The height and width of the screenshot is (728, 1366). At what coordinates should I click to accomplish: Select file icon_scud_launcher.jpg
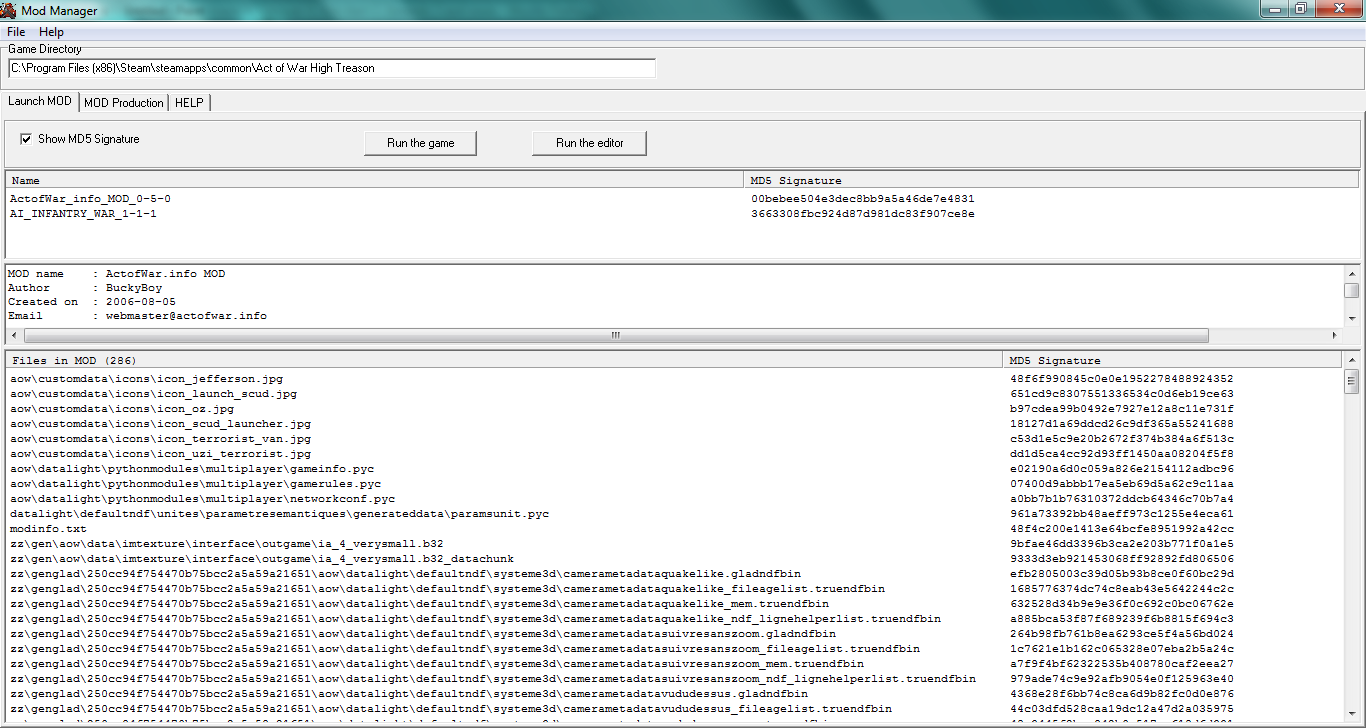(160, 424)
